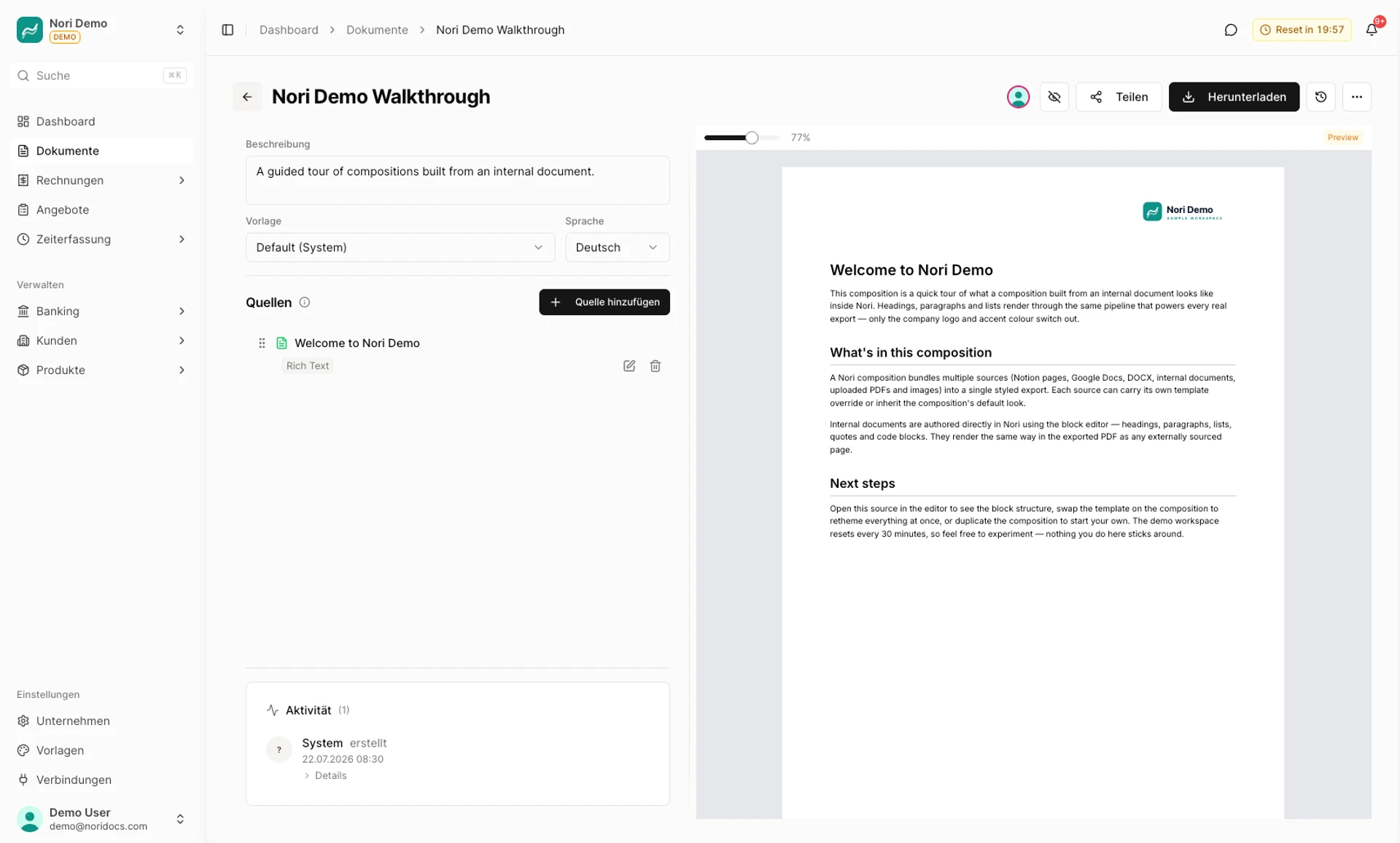Click the Nori Demo Walkthrough title
Screen dimensions: 1400x843
click(381, 97)
